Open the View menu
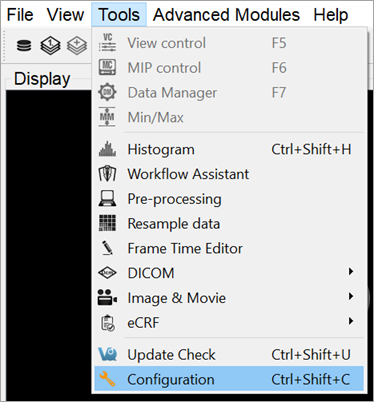The width and height of the screenshot is (374, 402). click(x=65, y=15)
